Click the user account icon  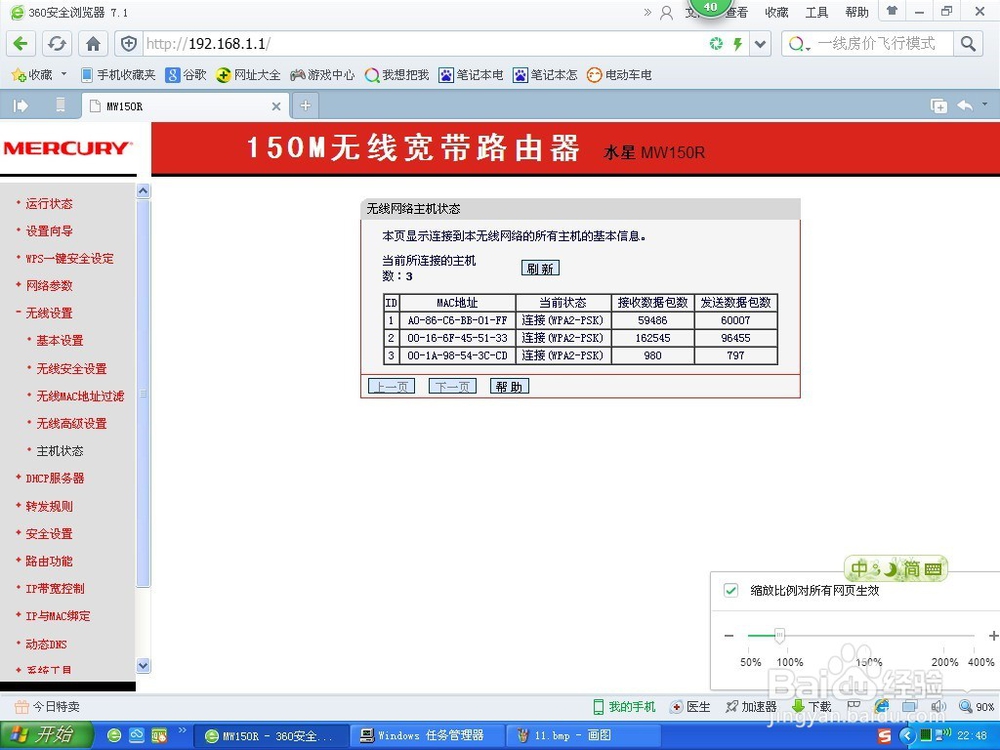click(x=666, y=12)
